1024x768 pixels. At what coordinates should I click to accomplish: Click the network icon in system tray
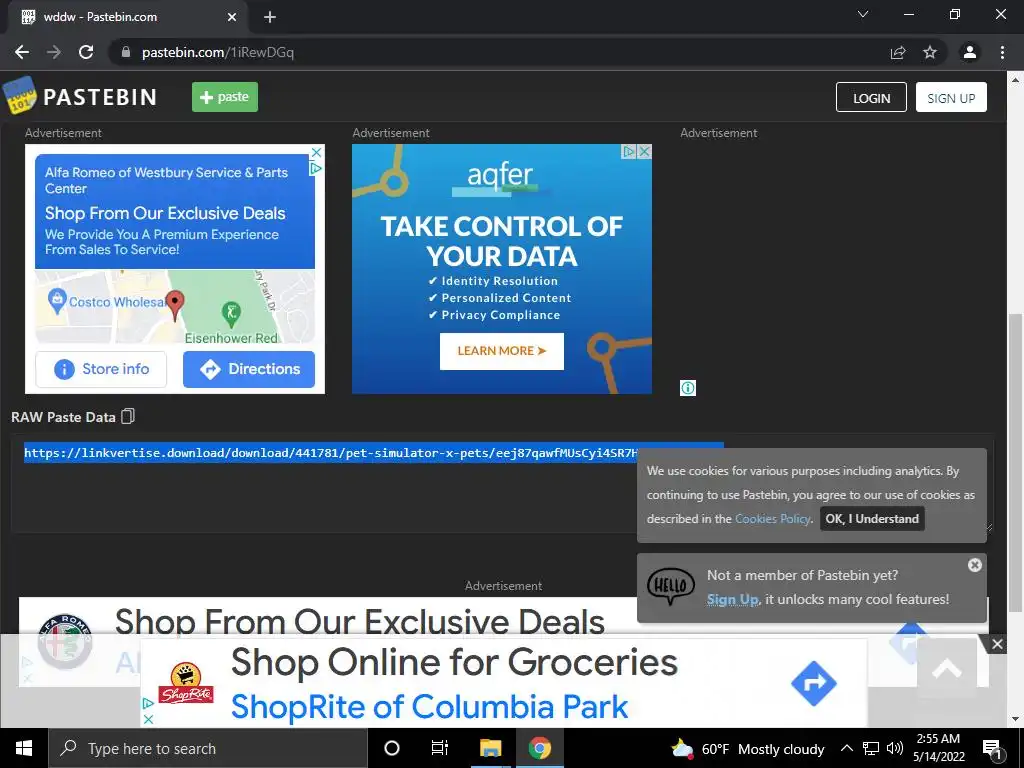tap(871, 748)
